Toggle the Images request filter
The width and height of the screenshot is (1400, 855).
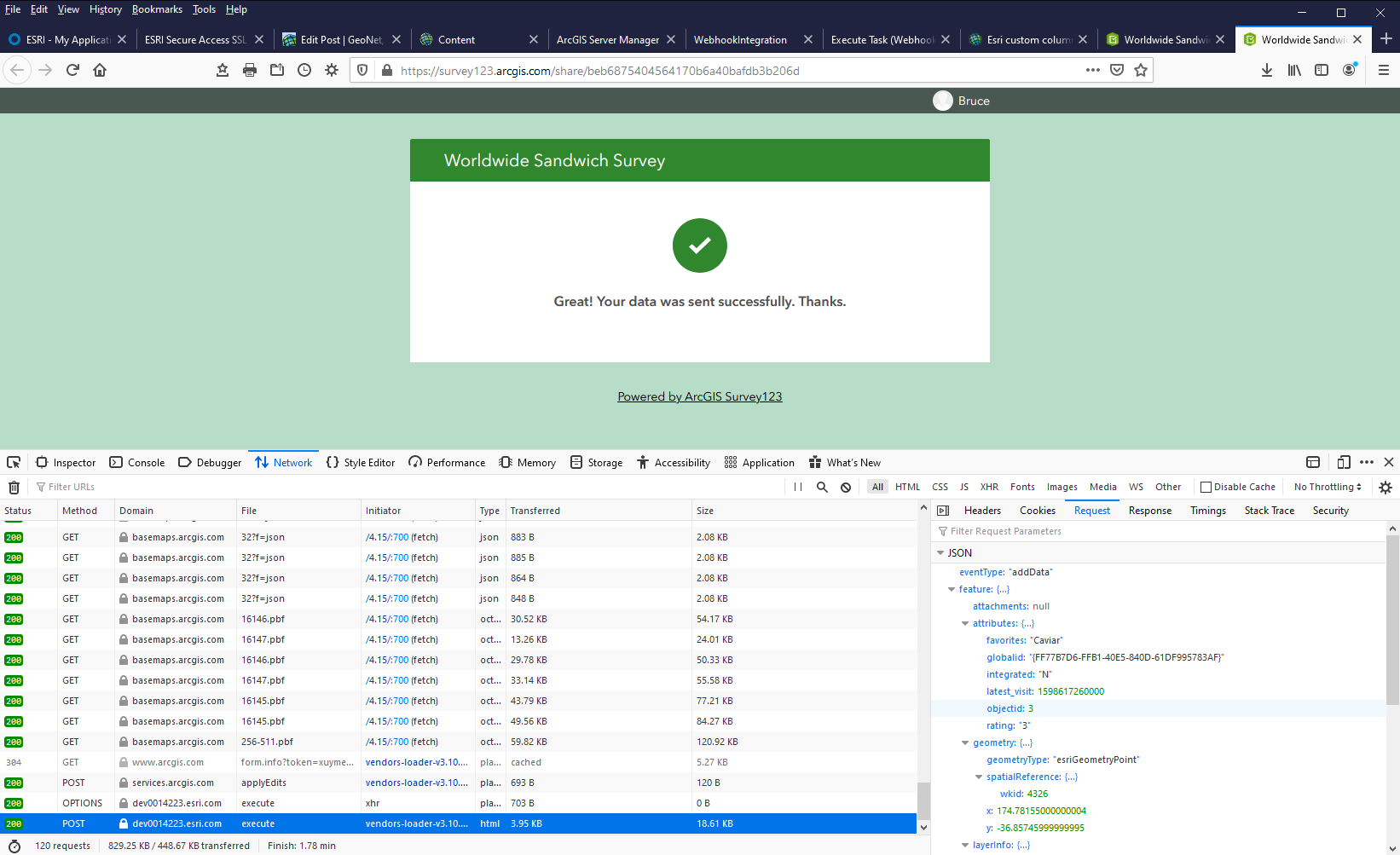[x=1062, y=487]
